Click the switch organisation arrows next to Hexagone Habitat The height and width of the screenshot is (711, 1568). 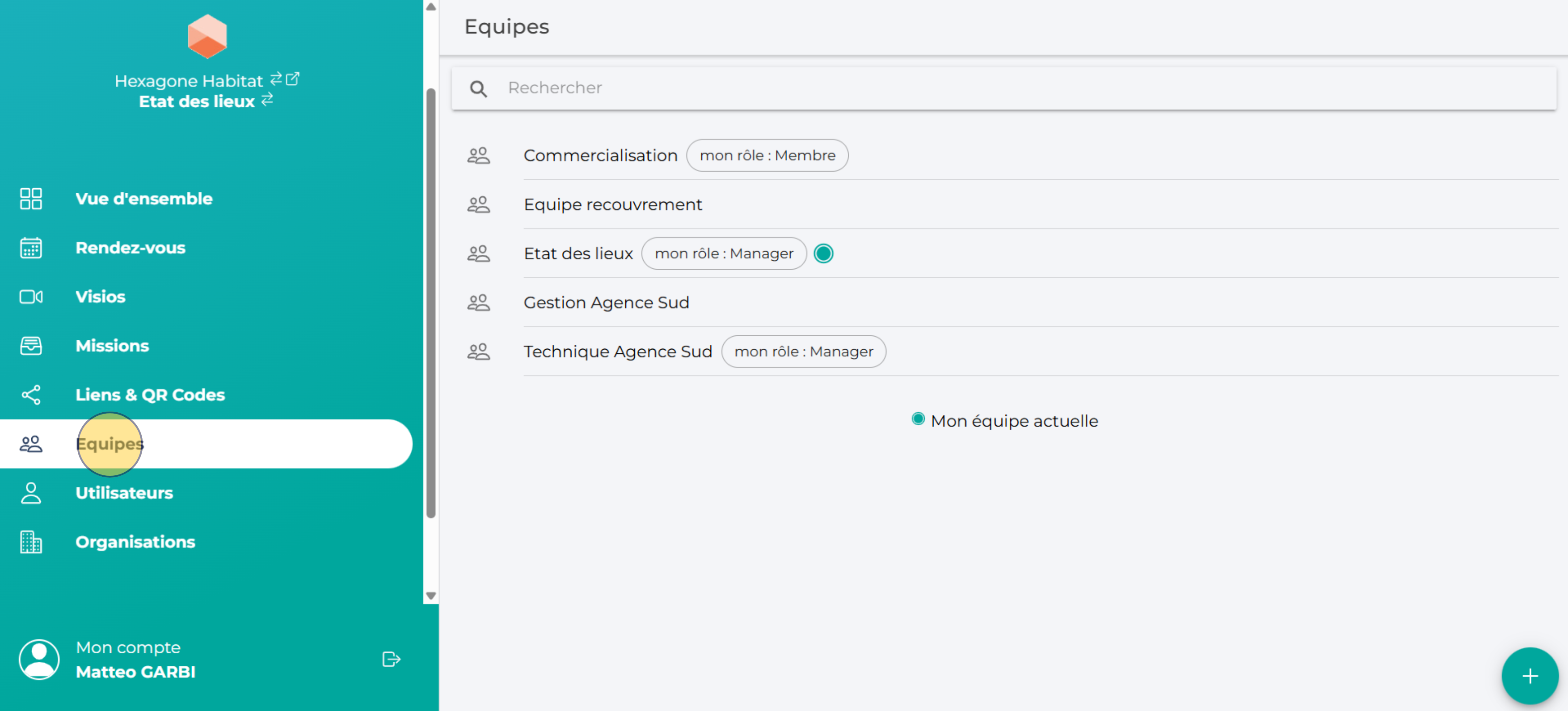[276, 79]
